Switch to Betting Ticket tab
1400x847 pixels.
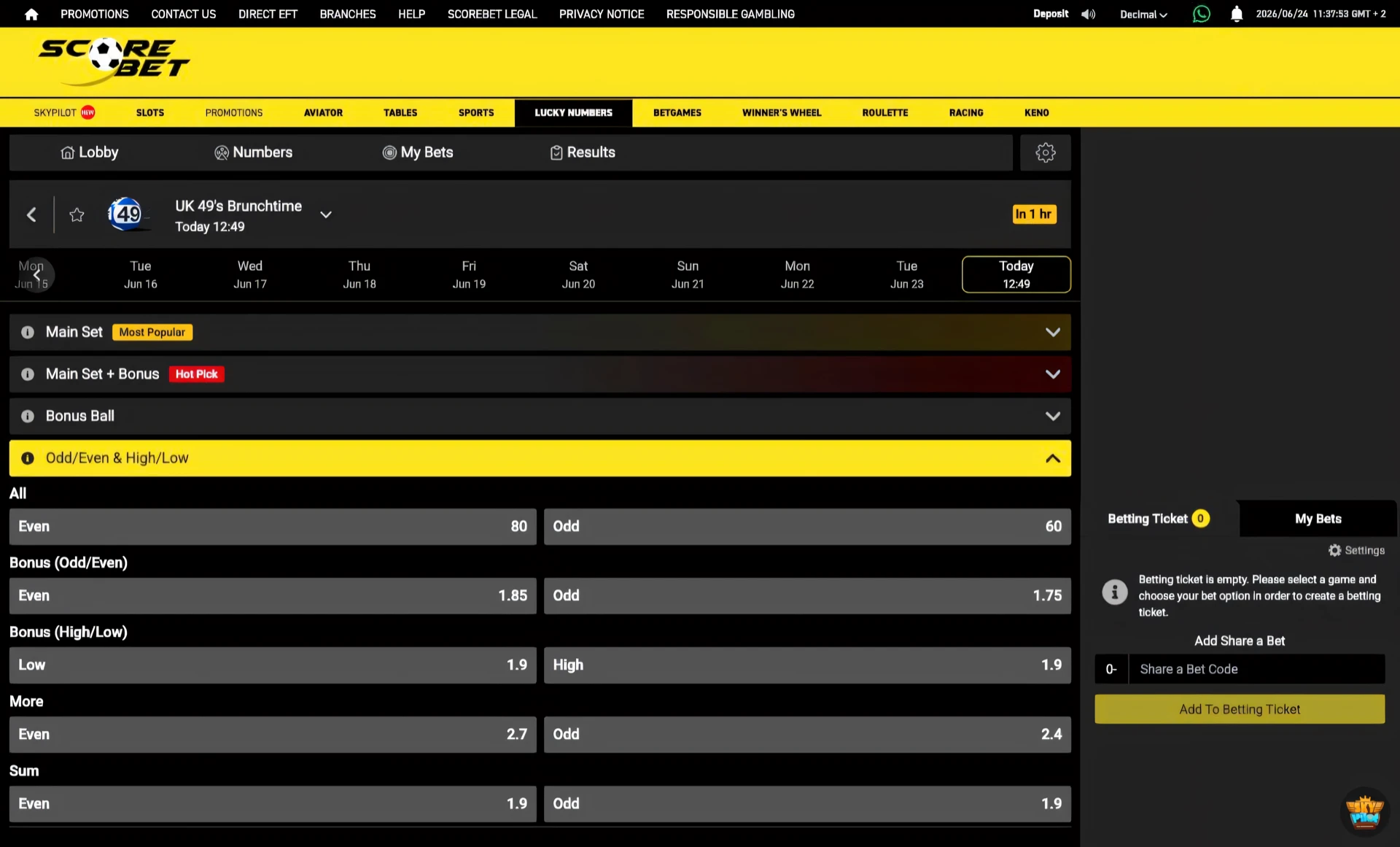pos(1159,519)
